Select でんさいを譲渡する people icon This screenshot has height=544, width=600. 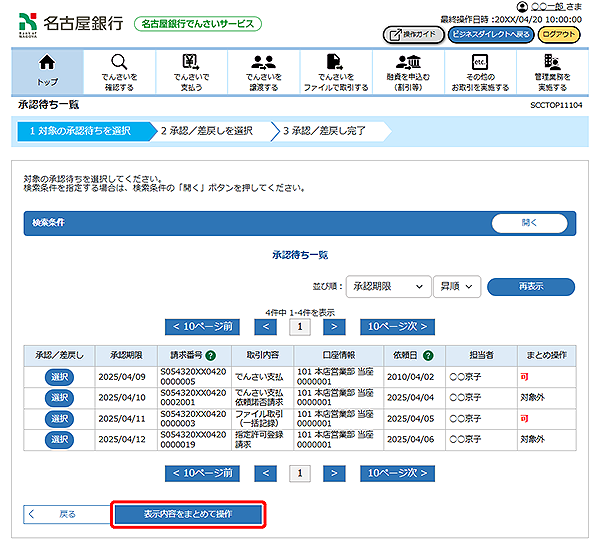click(x=262, y=62)
